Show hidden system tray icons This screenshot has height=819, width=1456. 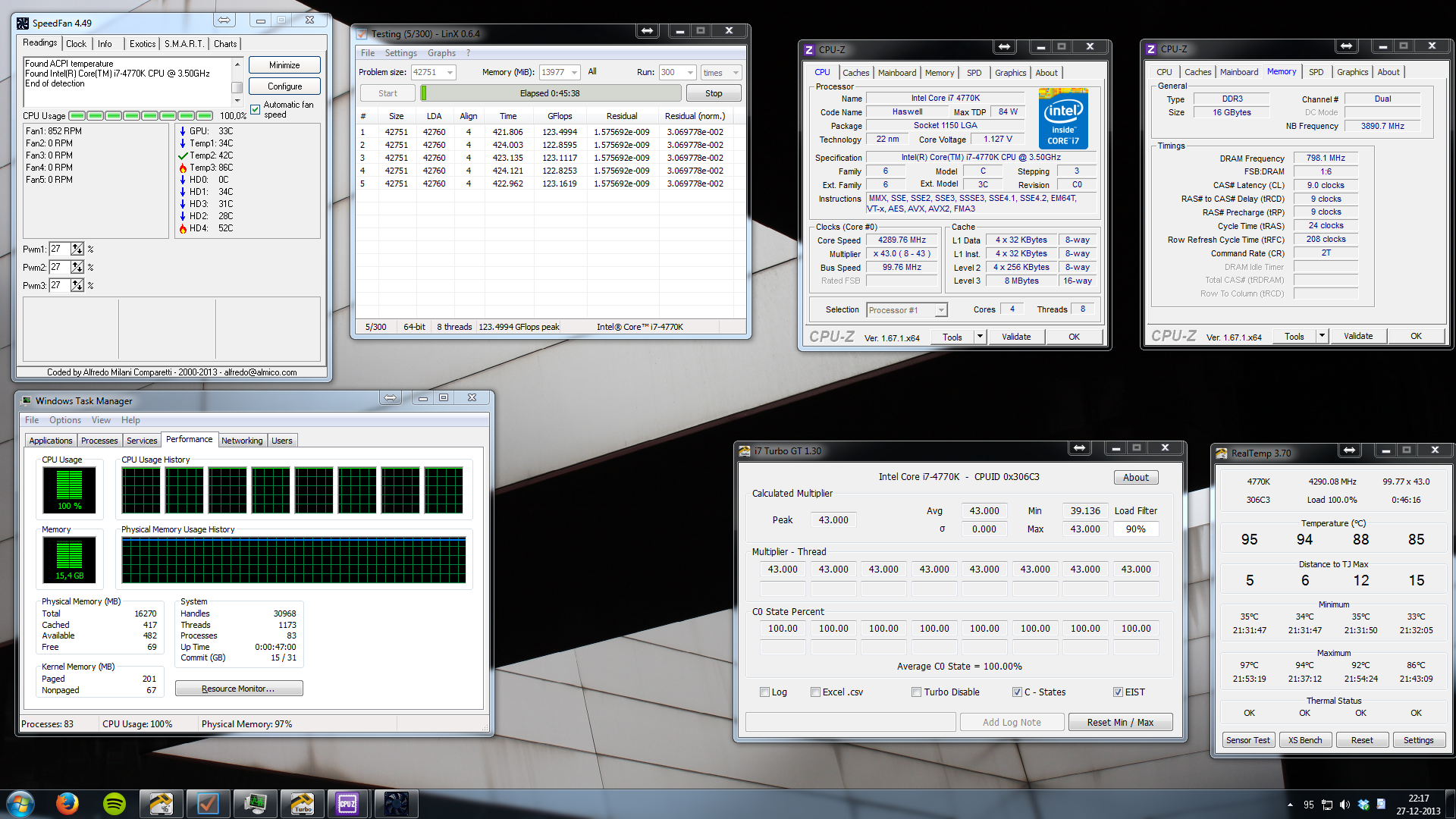coord(1291,805)
